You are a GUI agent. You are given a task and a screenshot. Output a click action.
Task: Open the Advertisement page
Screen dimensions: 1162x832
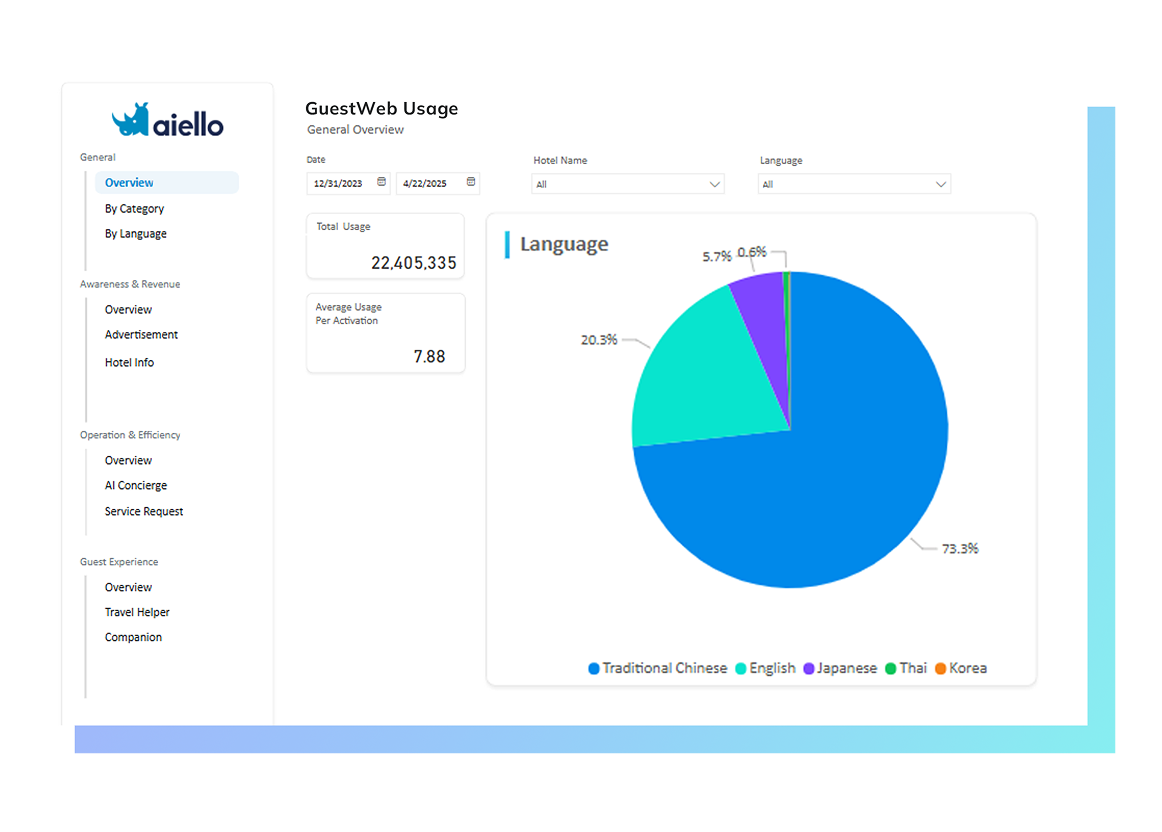pyautogui.click(x=142, y=334)
